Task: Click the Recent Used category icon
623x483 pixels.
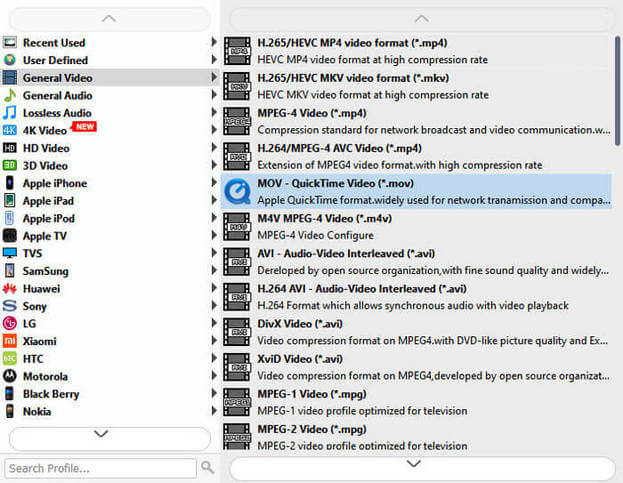Action: tap(10, 42)
